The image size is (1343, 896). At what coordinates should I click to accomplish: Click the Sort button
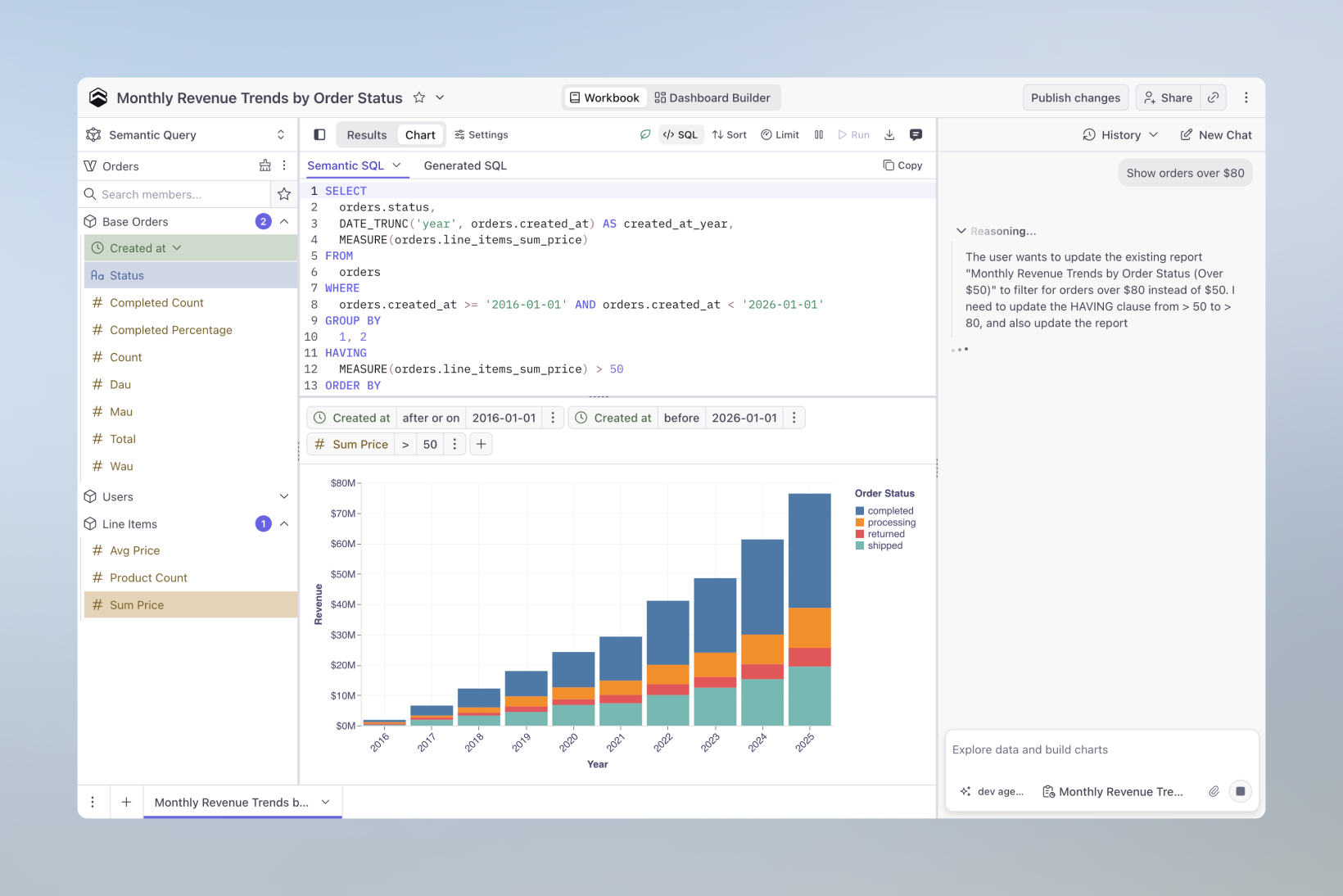[729, 134]
